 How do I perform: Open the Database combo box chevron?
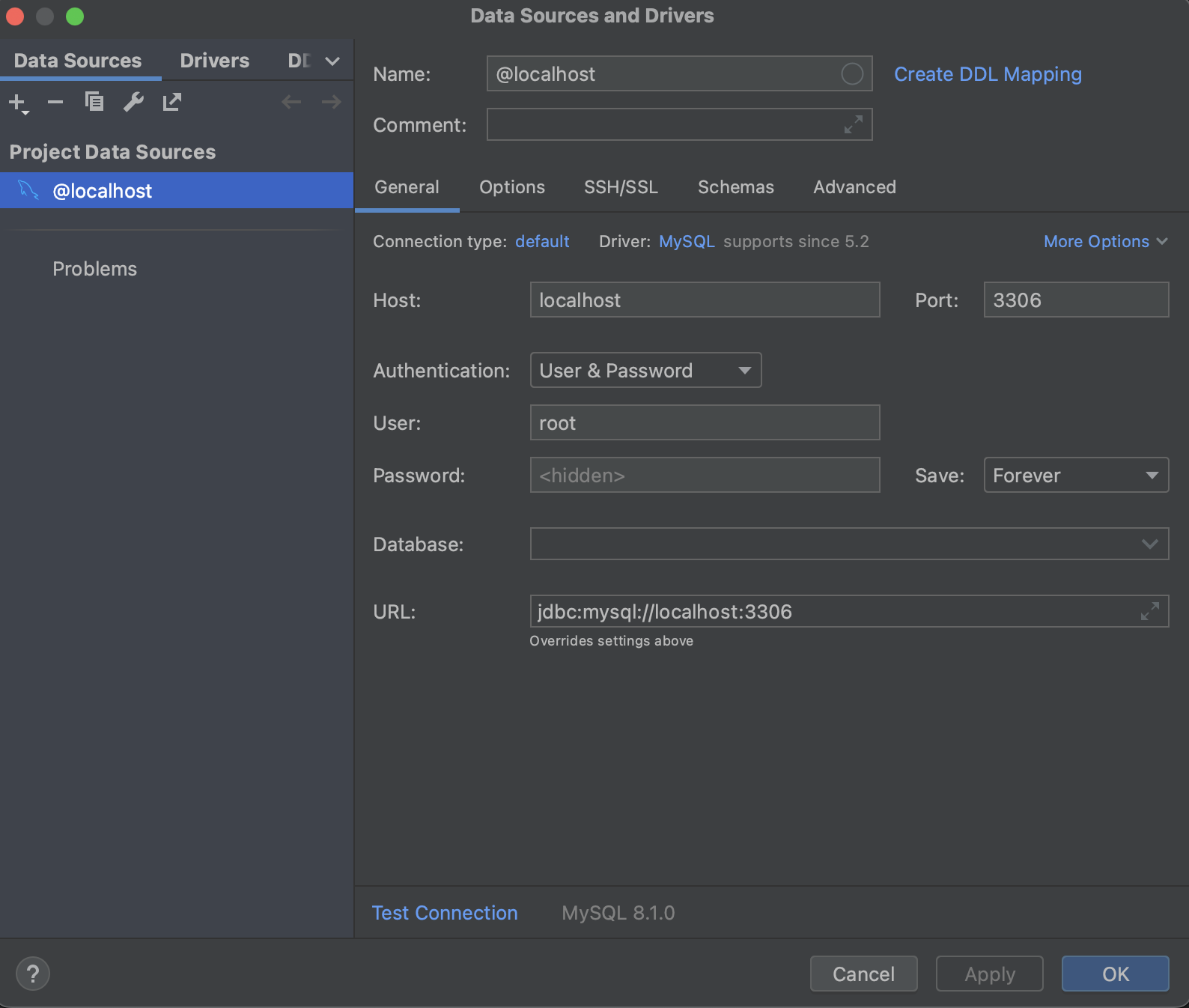pyautogui.click(x=1150, y=544)
